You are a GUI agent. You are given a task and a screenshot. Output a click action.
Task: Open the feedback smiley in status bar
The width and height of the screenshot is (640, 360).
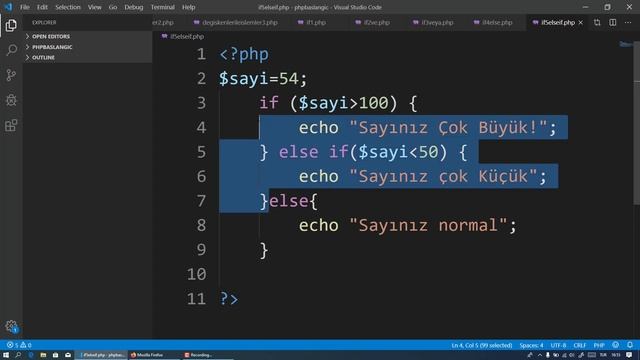(x=616, y=345)
